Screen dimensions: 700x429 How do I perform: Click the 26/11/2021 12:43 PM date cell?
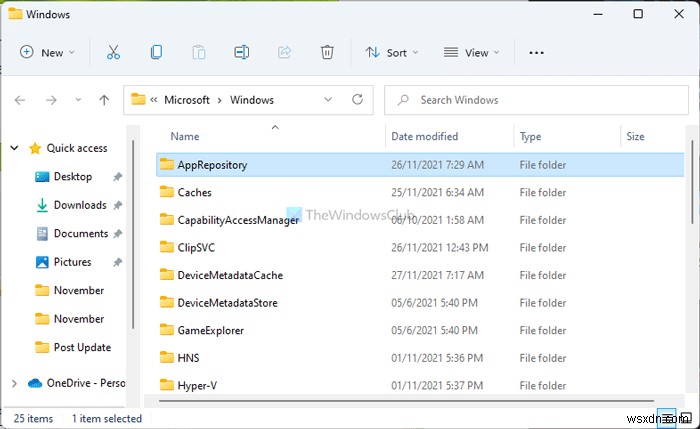[x=440, y=247]
